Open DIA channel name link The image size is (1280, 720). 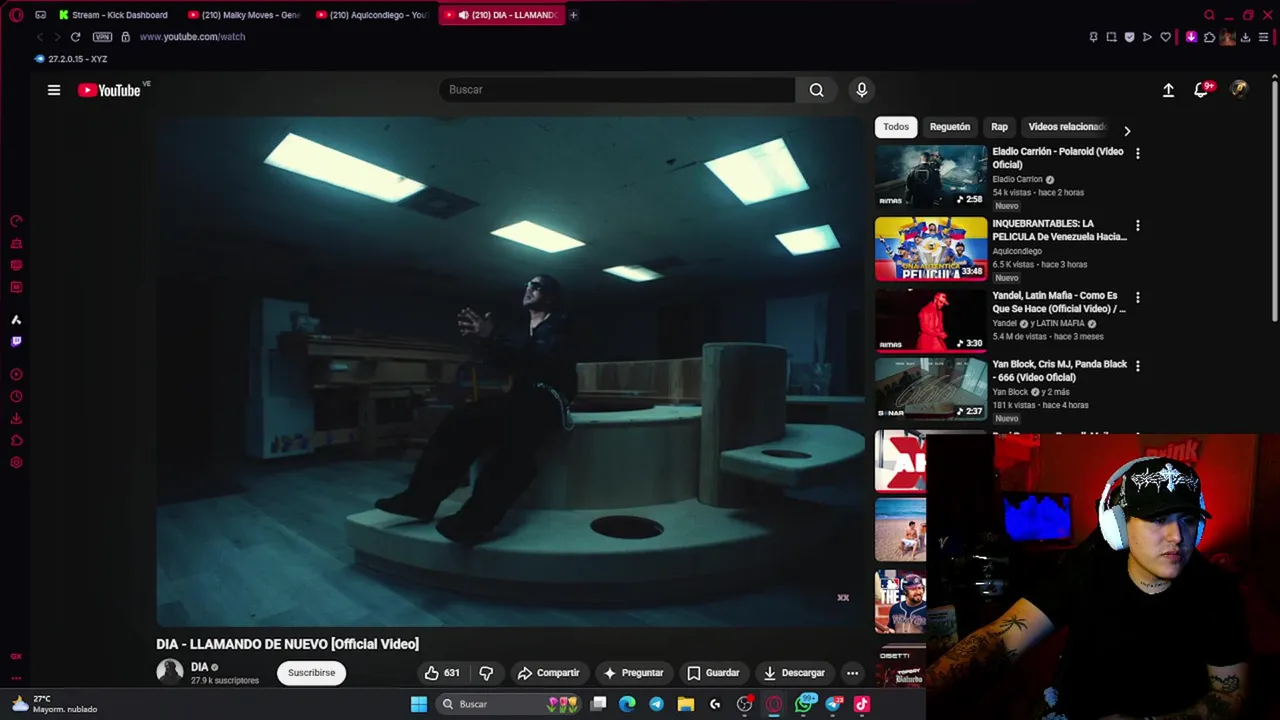[x=199, y=667]
